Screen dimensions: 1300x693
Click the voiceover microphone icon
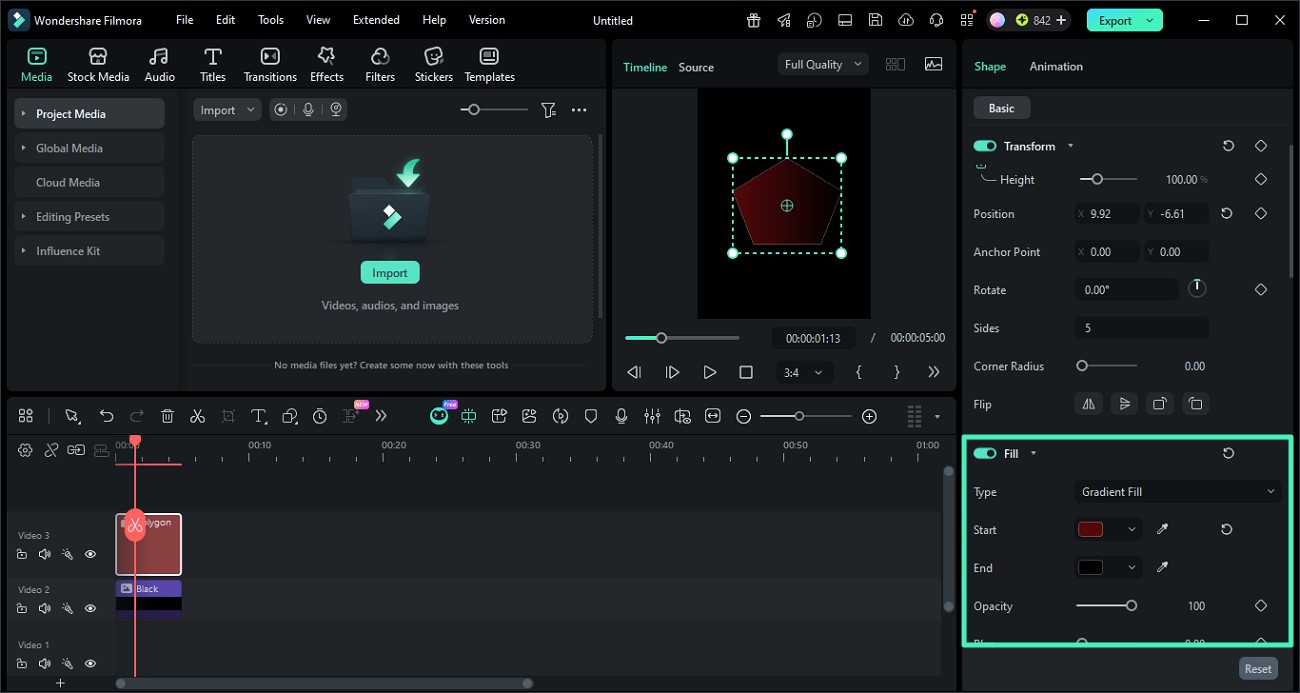click(622, 415)
